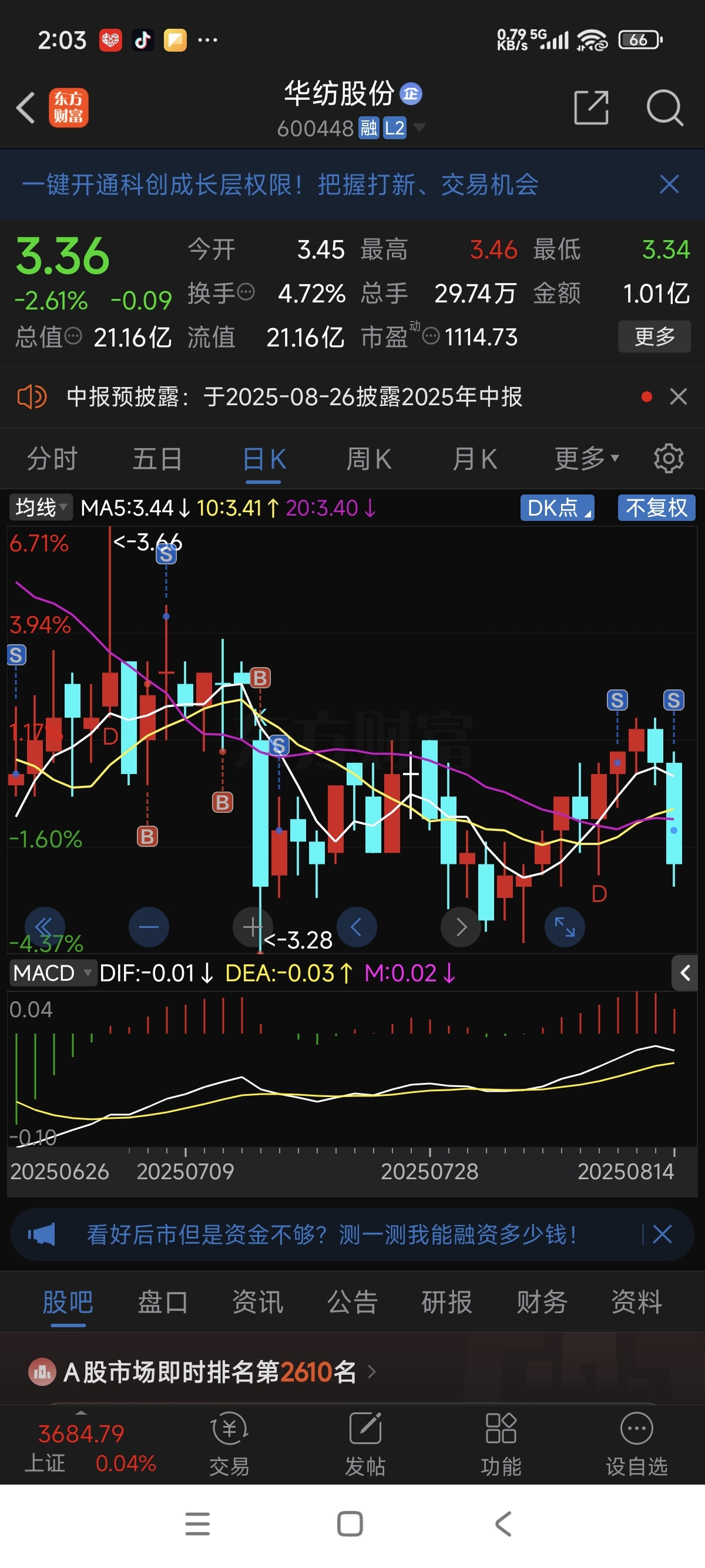Tap the back arrow at top left
Viewport: 705px width, 1568px height.
(x=26, y=107)
